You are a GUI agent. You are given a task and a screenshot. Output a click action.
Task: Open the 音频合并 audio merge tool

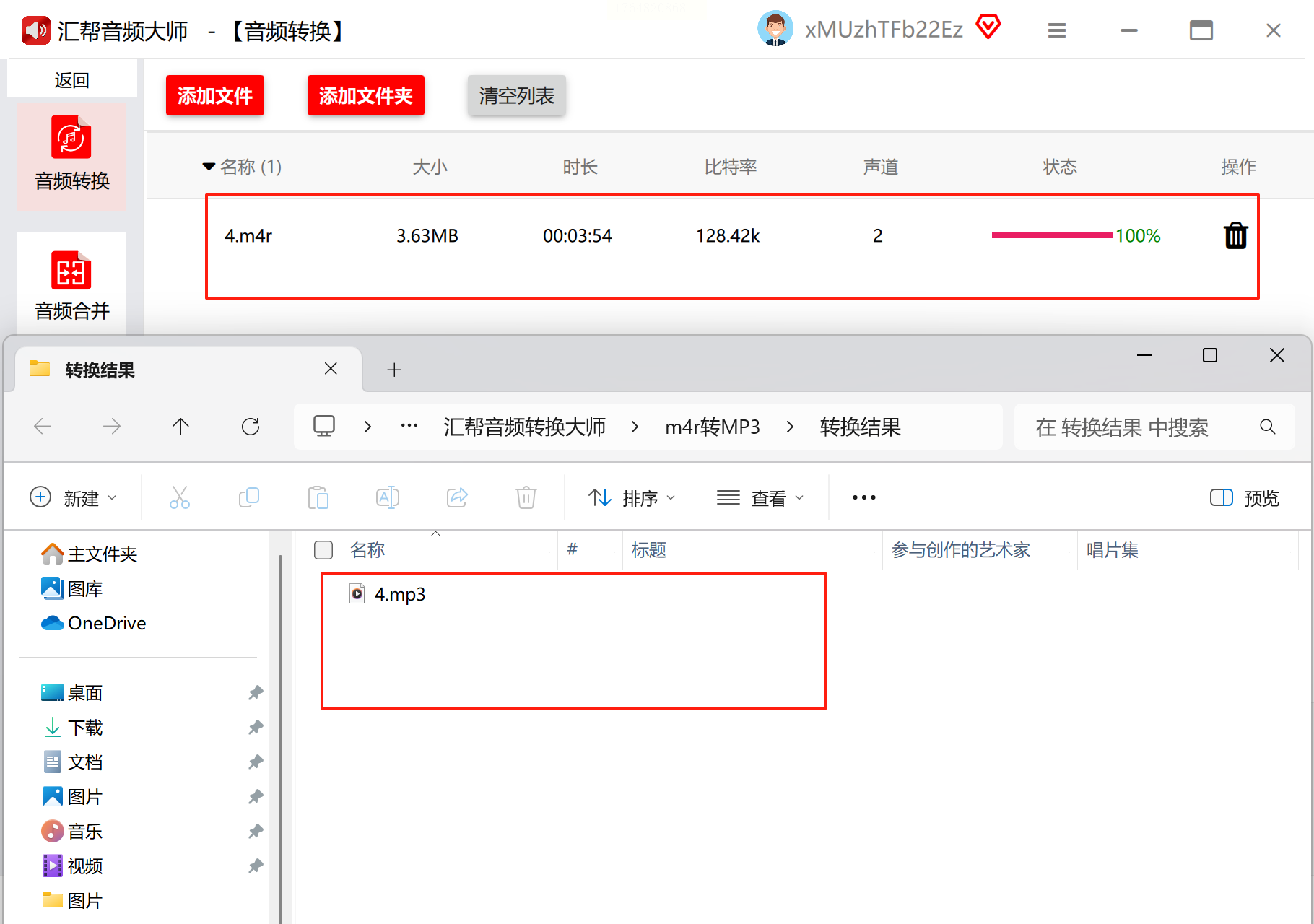click(x=71, y=285)
